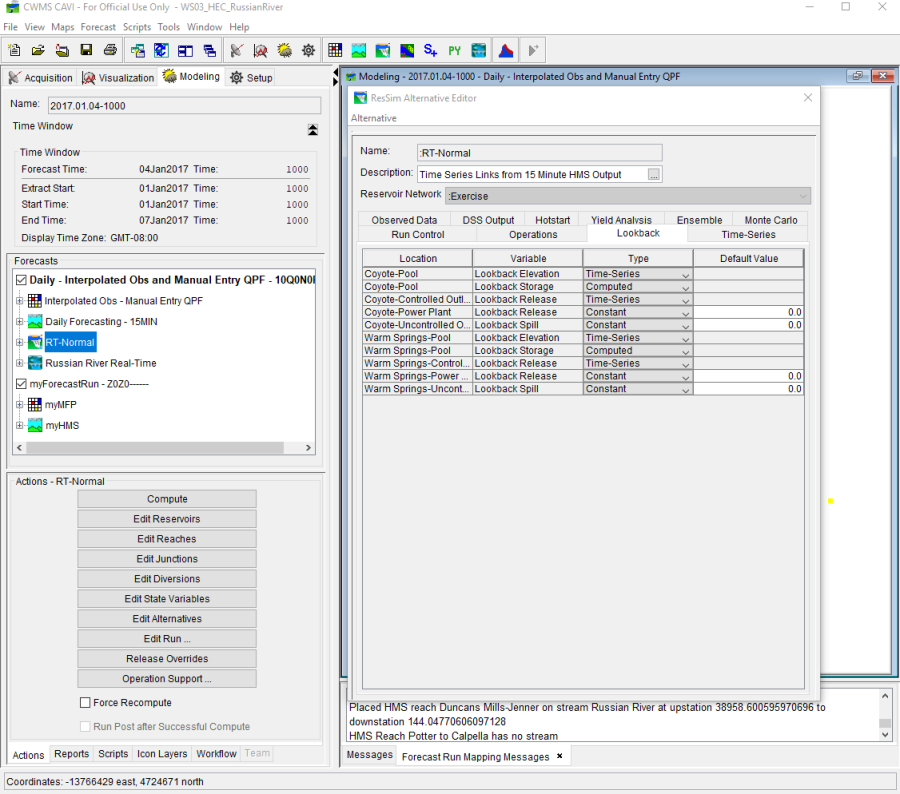Click the river bridge RAS toolbar icon

click(x=479, y=51)
